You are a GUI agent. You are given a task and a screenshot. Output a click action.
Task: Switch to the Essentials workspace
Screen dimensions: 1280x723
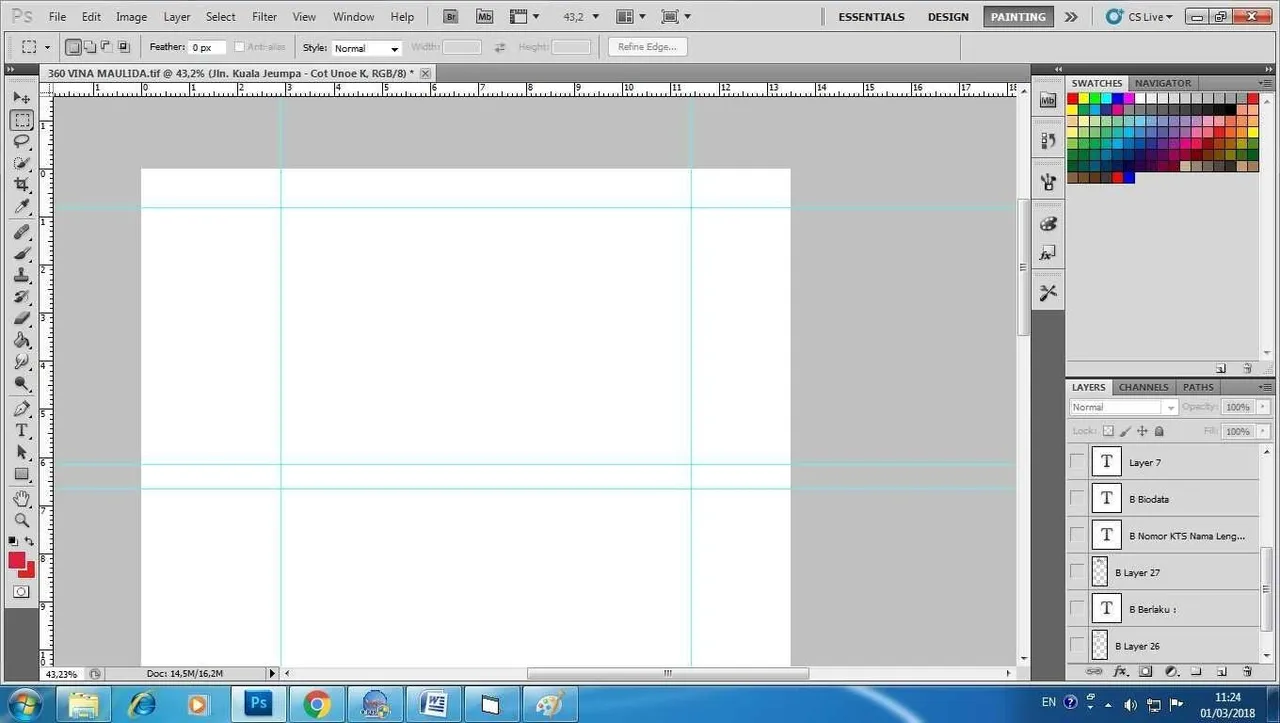pos(871,17)
